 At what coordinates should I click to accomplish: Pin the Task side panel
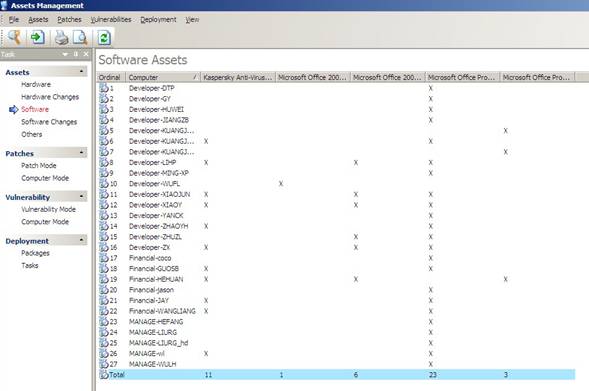point(76,54)
